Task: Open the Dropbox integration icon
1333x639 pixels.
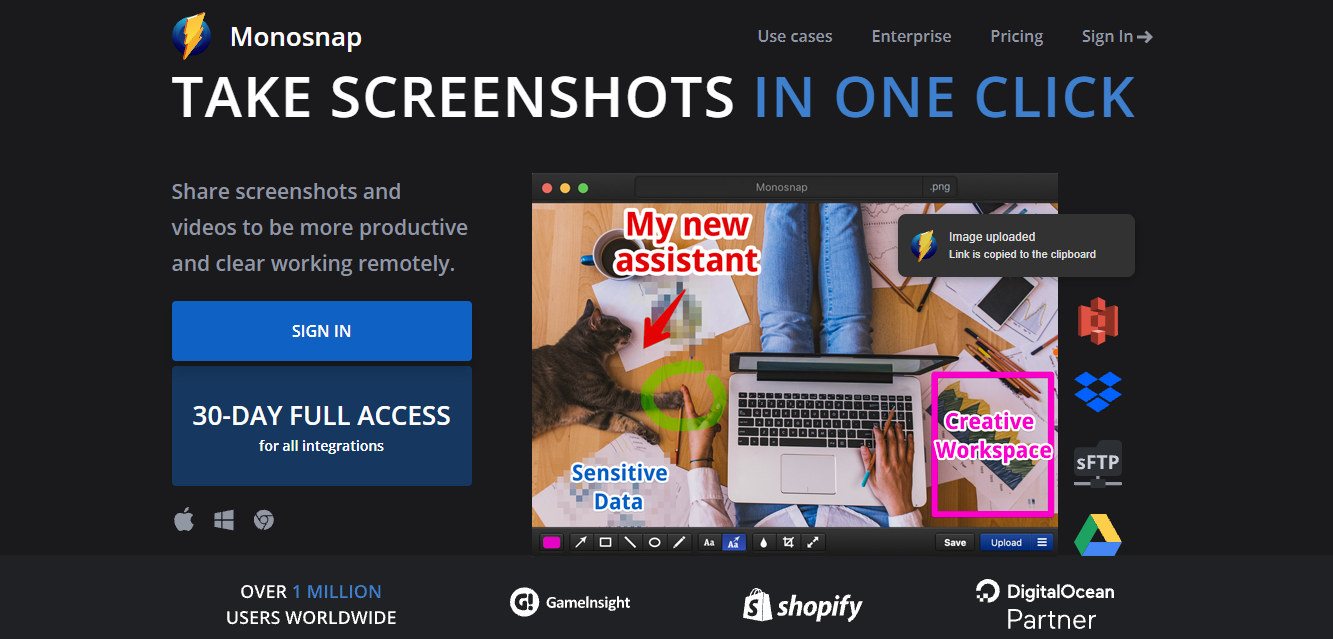Action: point(1098,391)
